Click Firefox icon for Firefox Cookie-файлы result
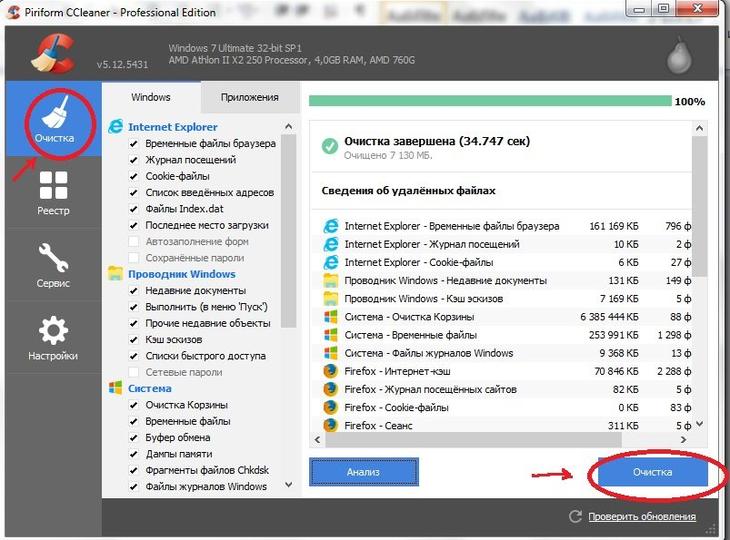 331,407
